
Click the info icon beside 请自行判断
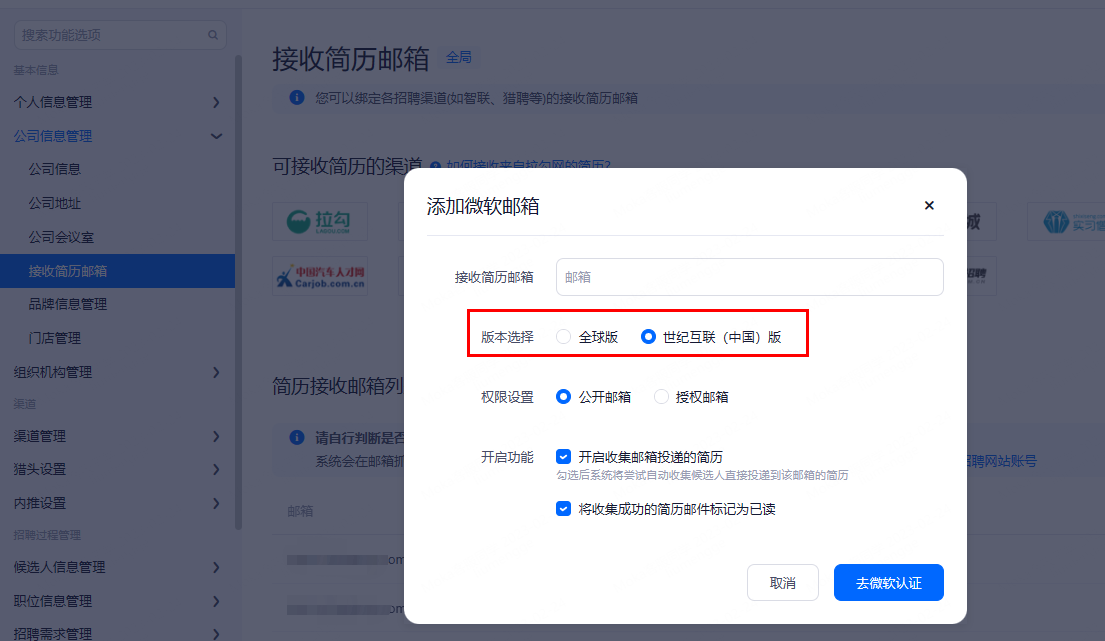click(x=297, y=437)
